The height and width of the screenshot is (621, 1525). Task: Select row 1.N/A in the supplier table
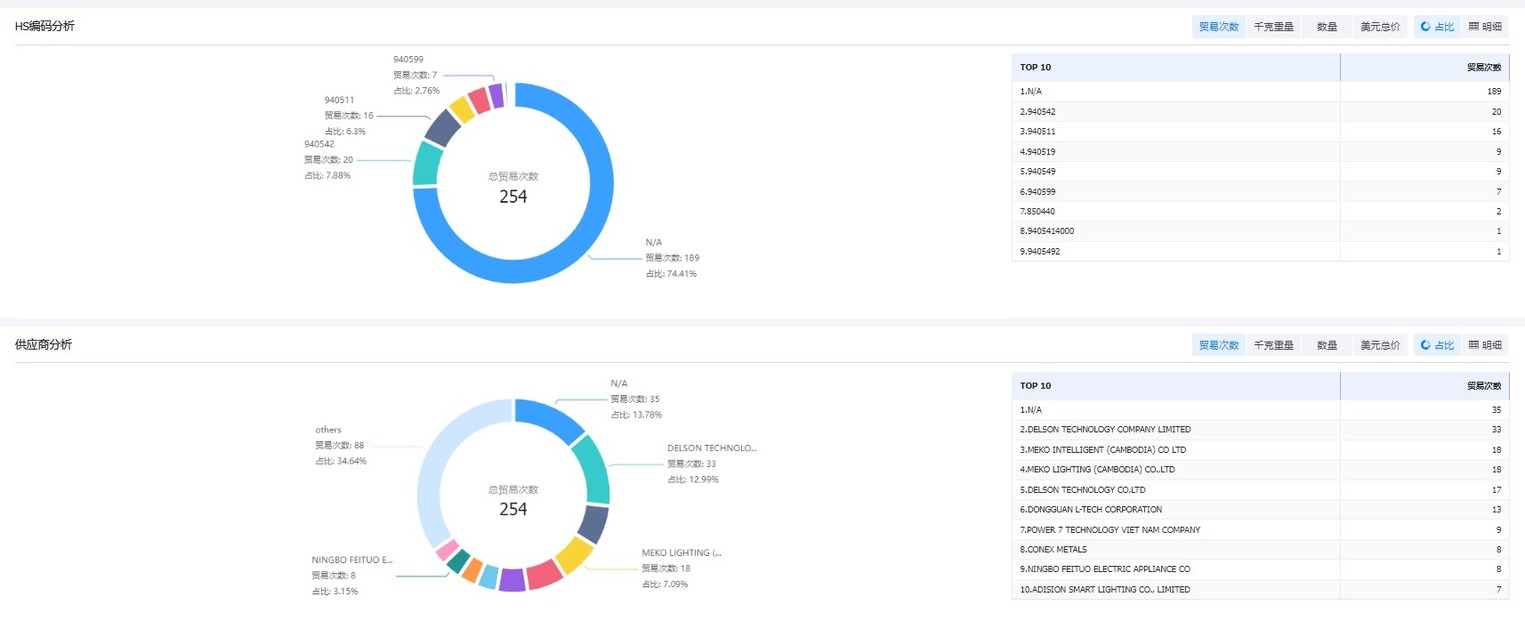(x=1260, y=409)
